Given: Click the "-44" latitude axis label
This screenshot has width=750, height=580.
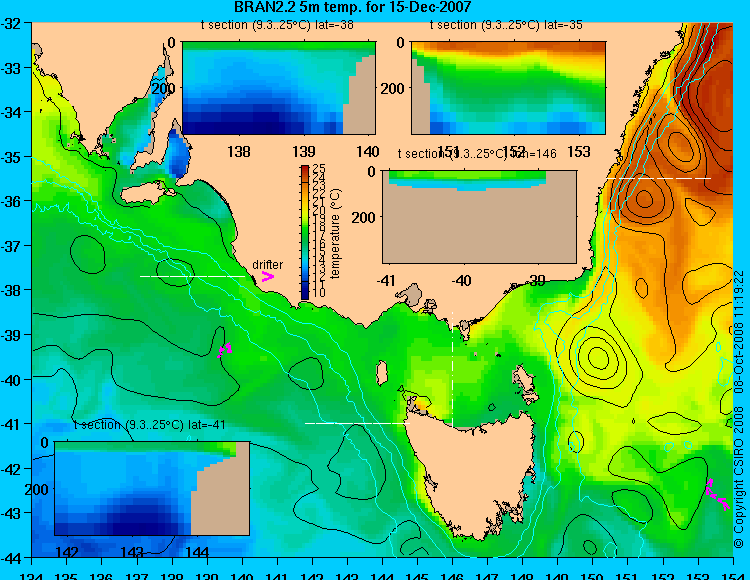Looking at the screenshot, I should (x=11, y=558).
